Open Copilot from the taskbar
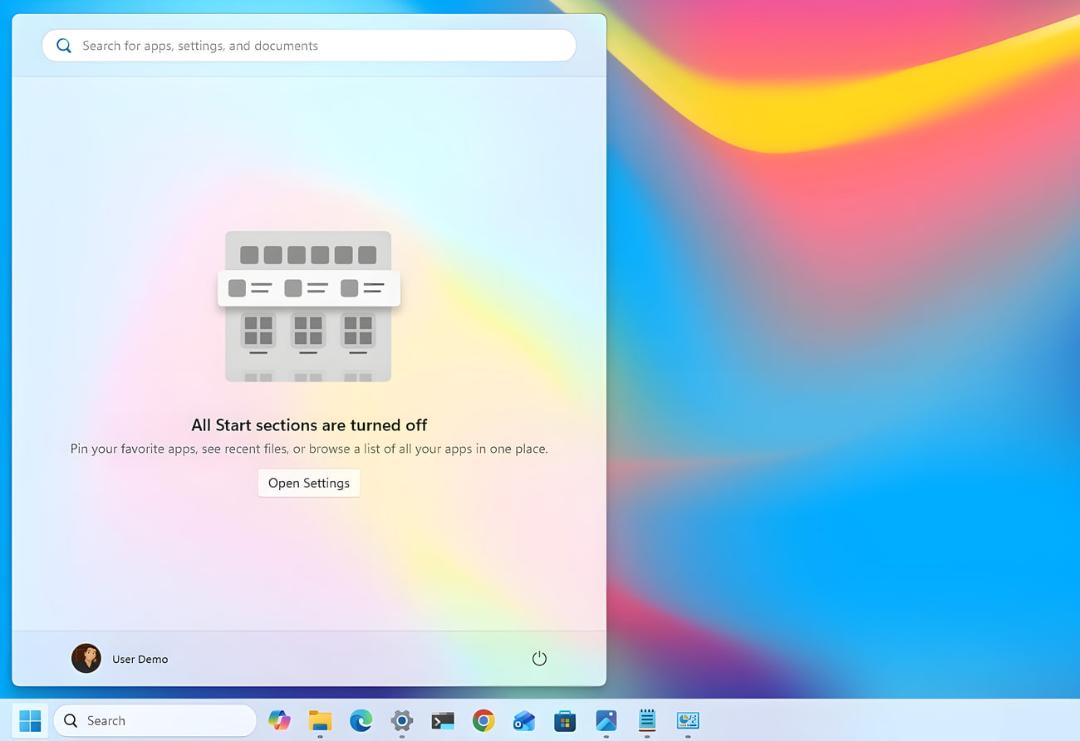1080x741 pixels. [279, 720]
